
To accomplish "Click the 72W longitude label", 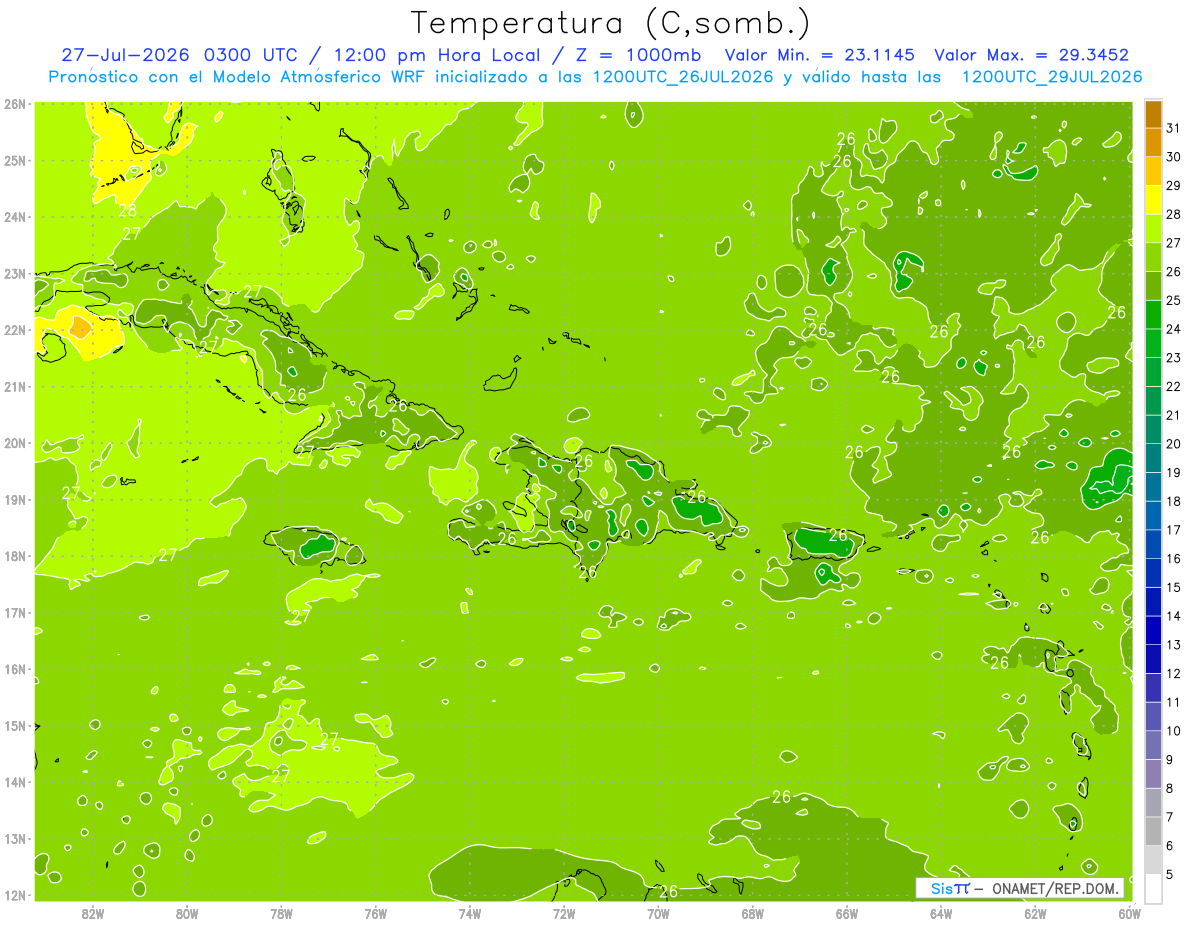I will (x=563, y=913).
